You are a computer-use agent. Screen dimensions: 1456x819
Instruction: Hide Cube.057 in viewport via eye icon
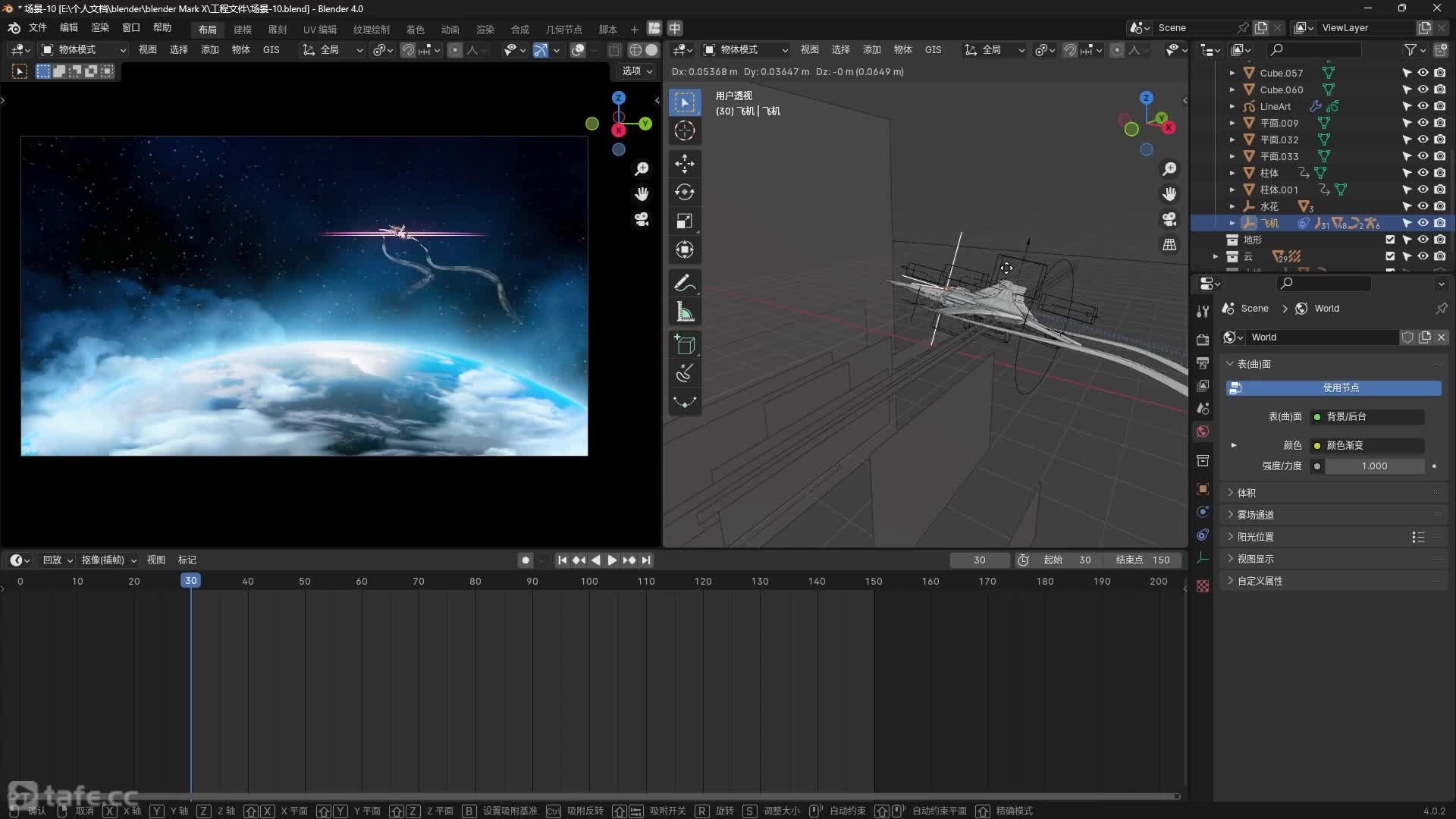1423,73
